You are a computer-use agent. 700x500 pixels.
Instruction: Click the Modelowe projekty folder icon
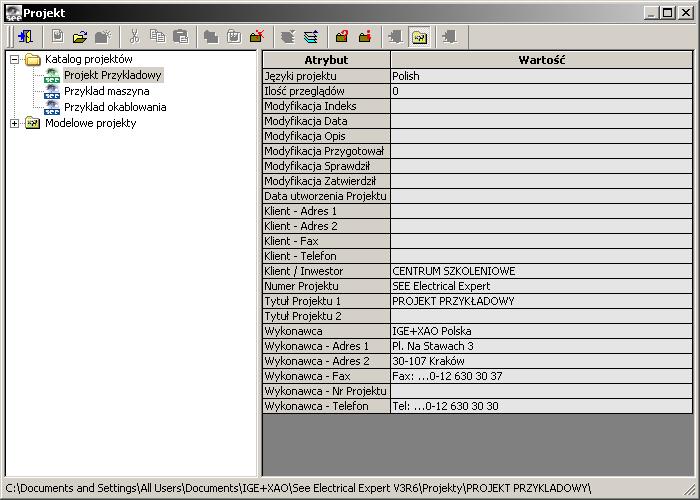click(x=33, y=122)
